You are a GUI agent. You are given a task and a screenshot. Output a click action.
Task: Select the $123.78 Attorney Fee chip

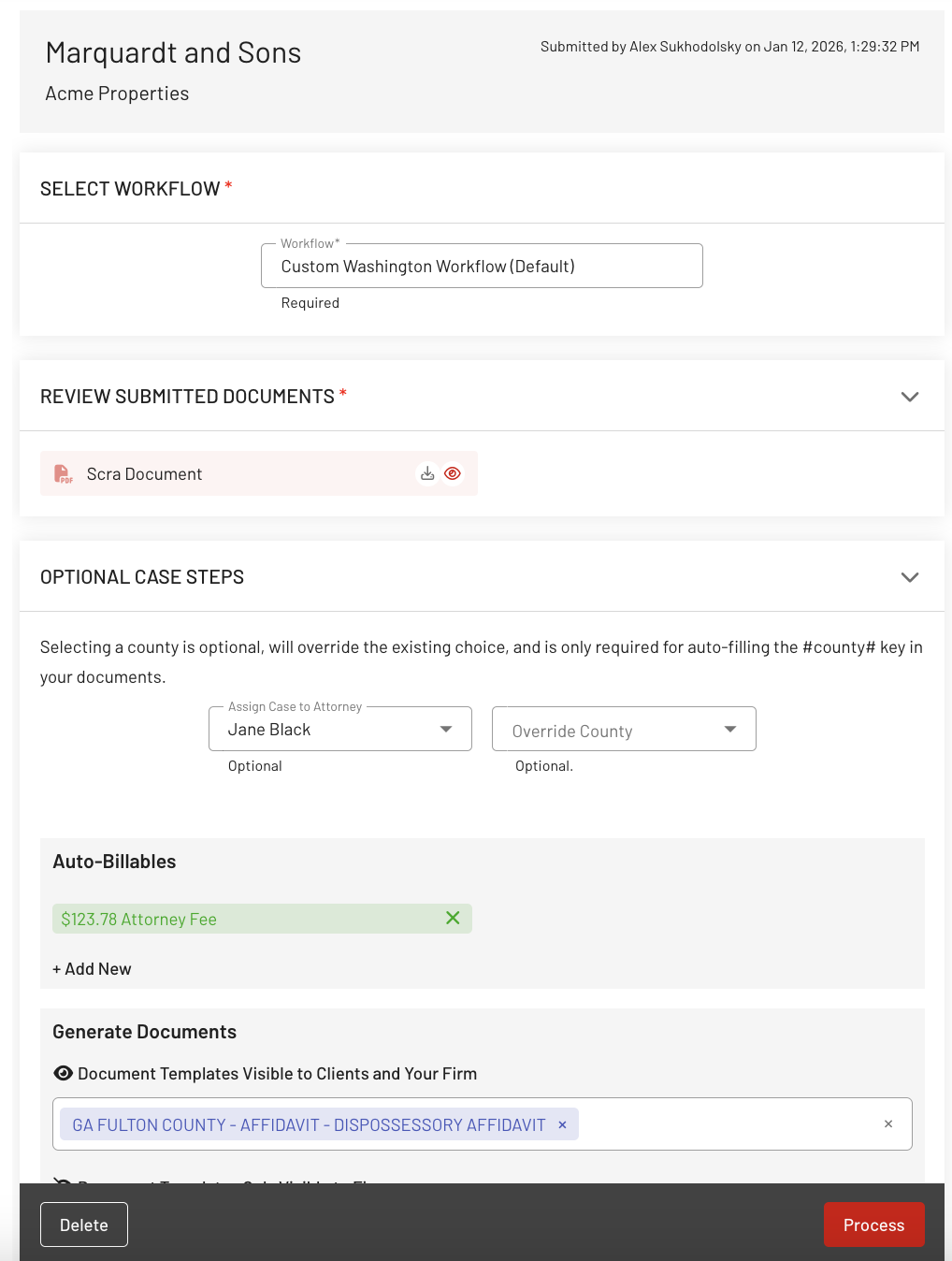[x=139, y=920]
